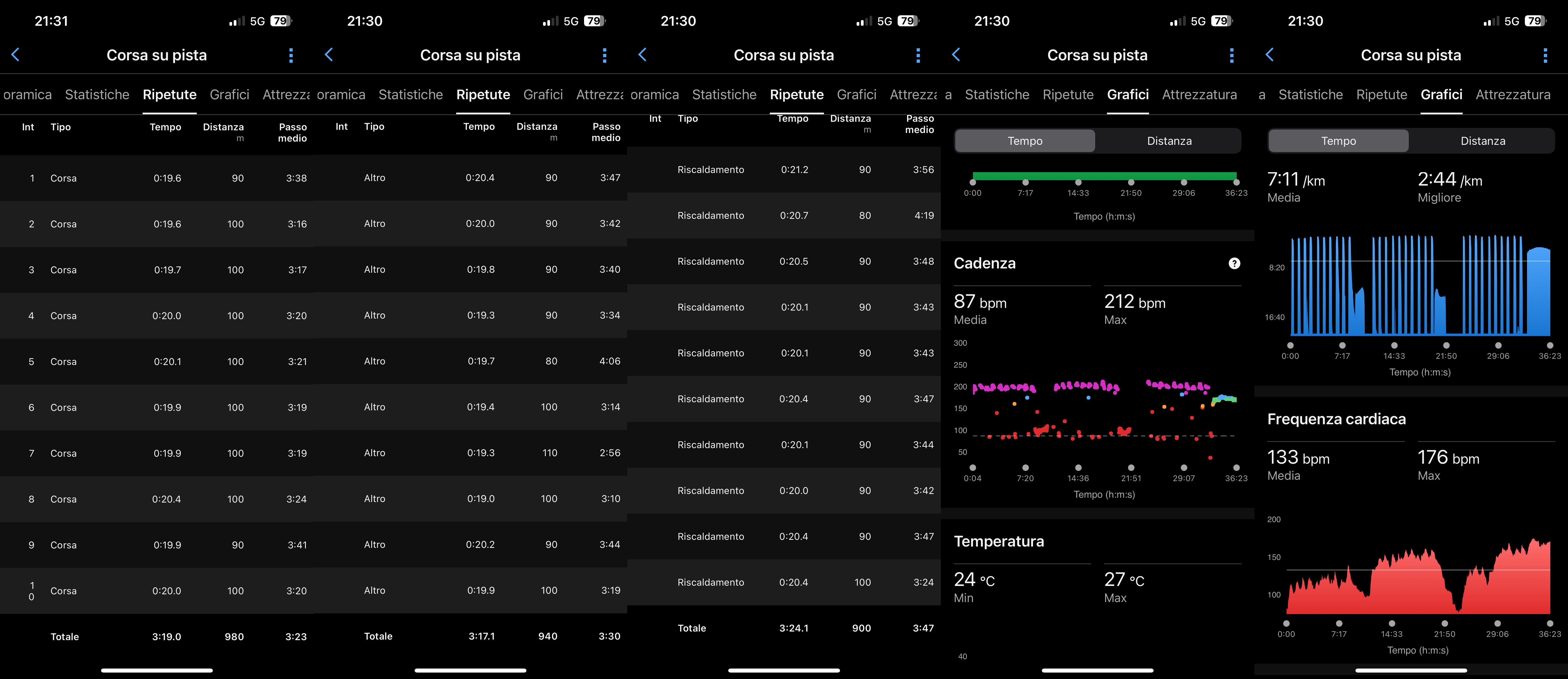Tap Altro row with pace 4:06
This screenshot has width=1568, height=679.
(470, 361)
